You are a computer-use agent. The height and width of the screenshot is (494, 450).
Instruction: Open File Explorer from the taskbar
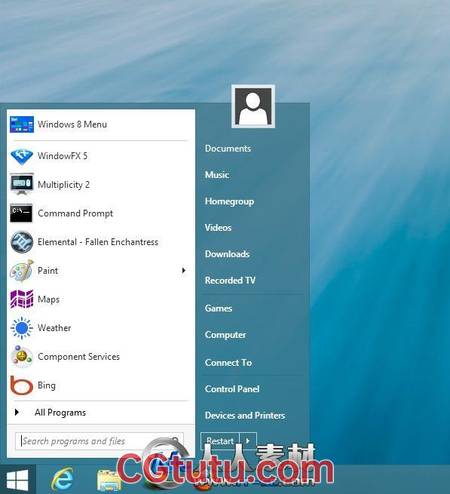tap(109, 480)
